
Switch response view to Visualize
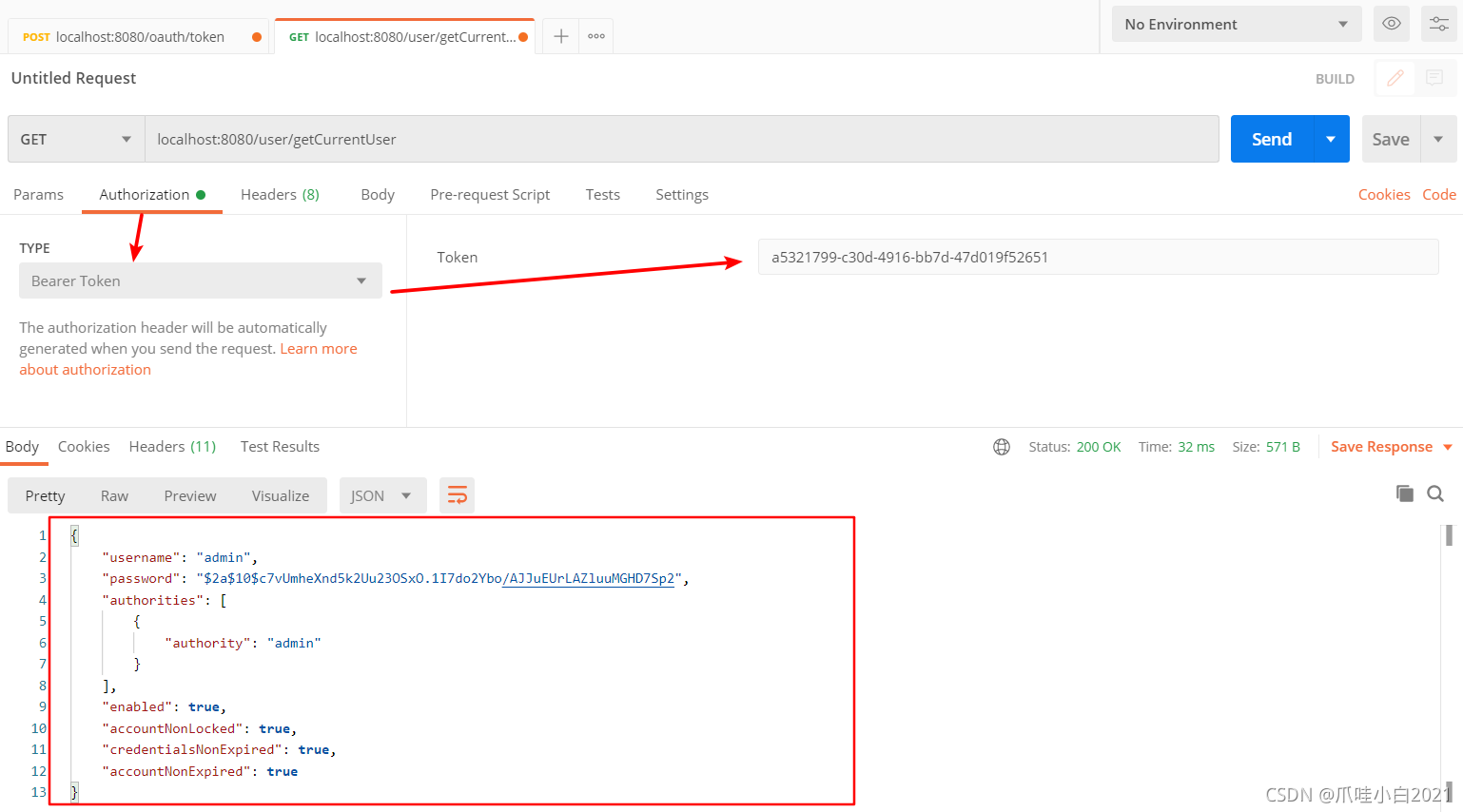(281, 495)
